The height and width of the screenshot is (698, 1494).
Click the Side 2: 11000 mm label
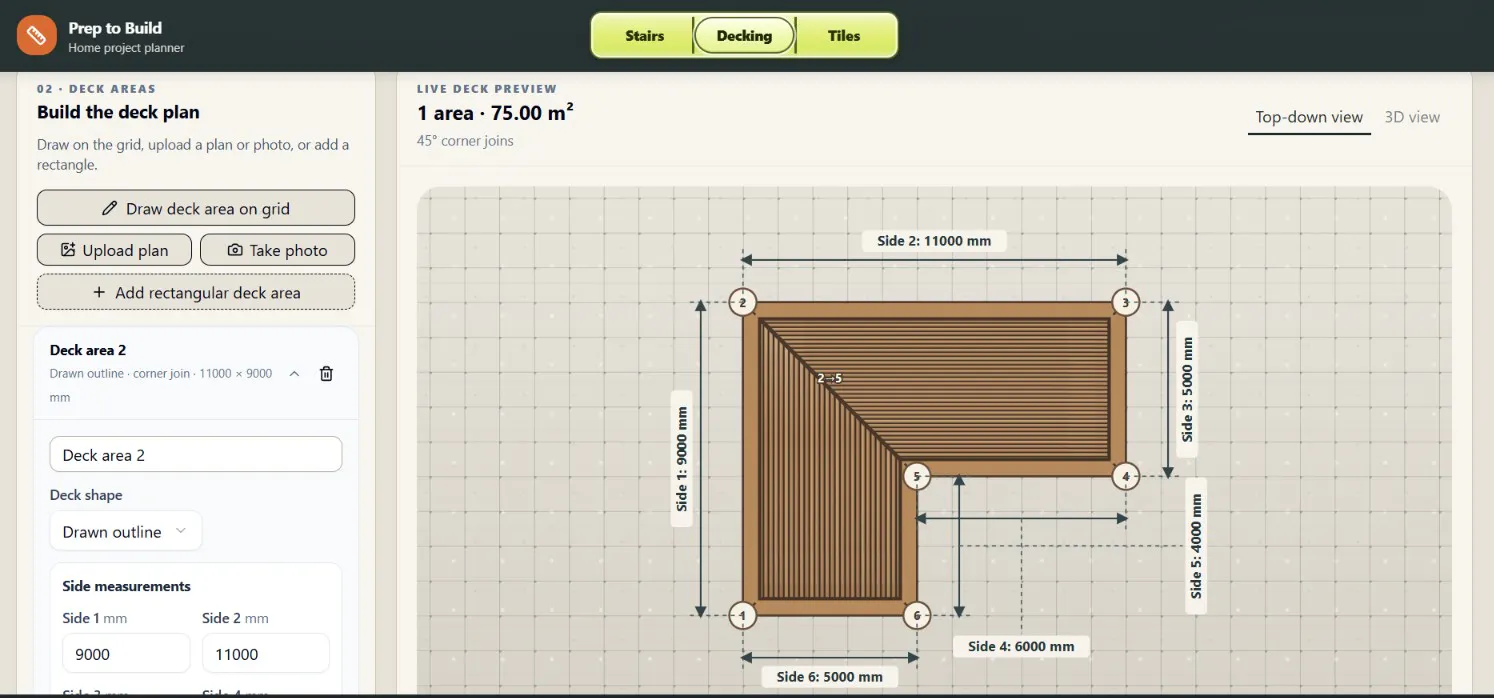pyautogui.click(x=934, y=241)
